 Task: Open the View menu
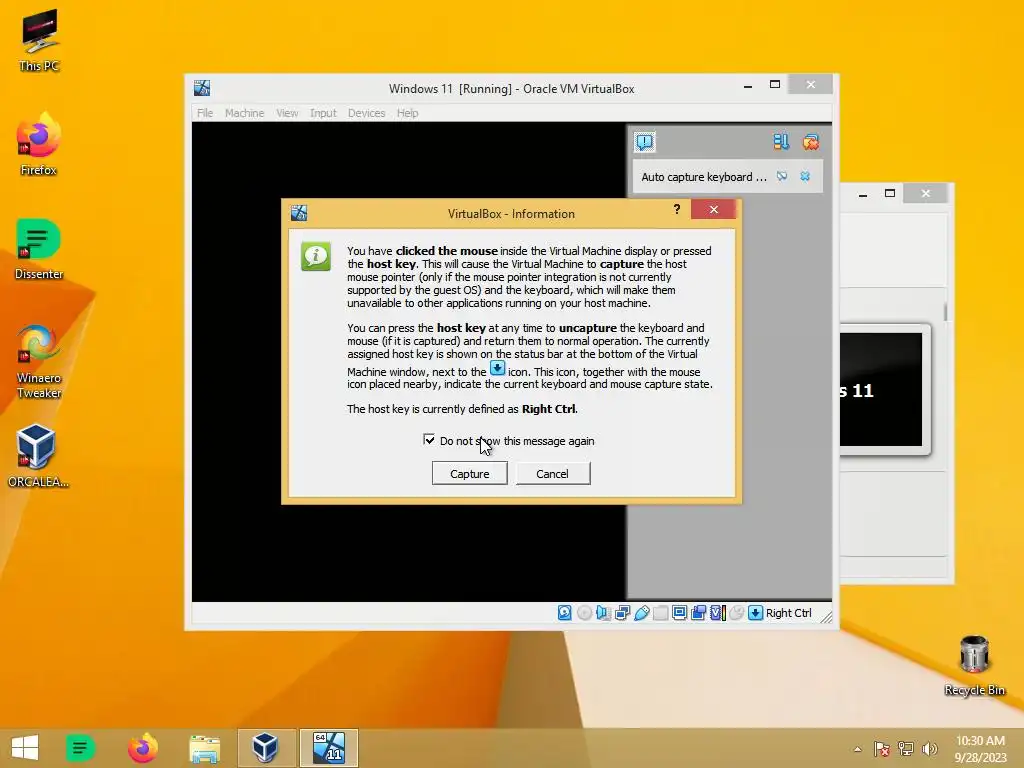(287, 113)
